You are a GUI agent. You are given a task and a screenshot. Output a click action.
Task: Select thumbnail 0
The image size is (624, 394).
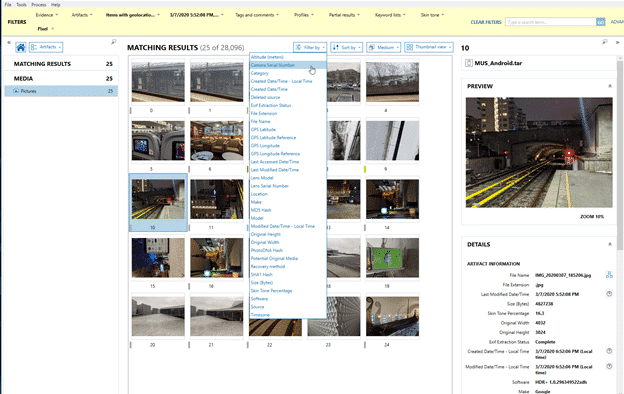pyautogui.click(x=158, y=82)
